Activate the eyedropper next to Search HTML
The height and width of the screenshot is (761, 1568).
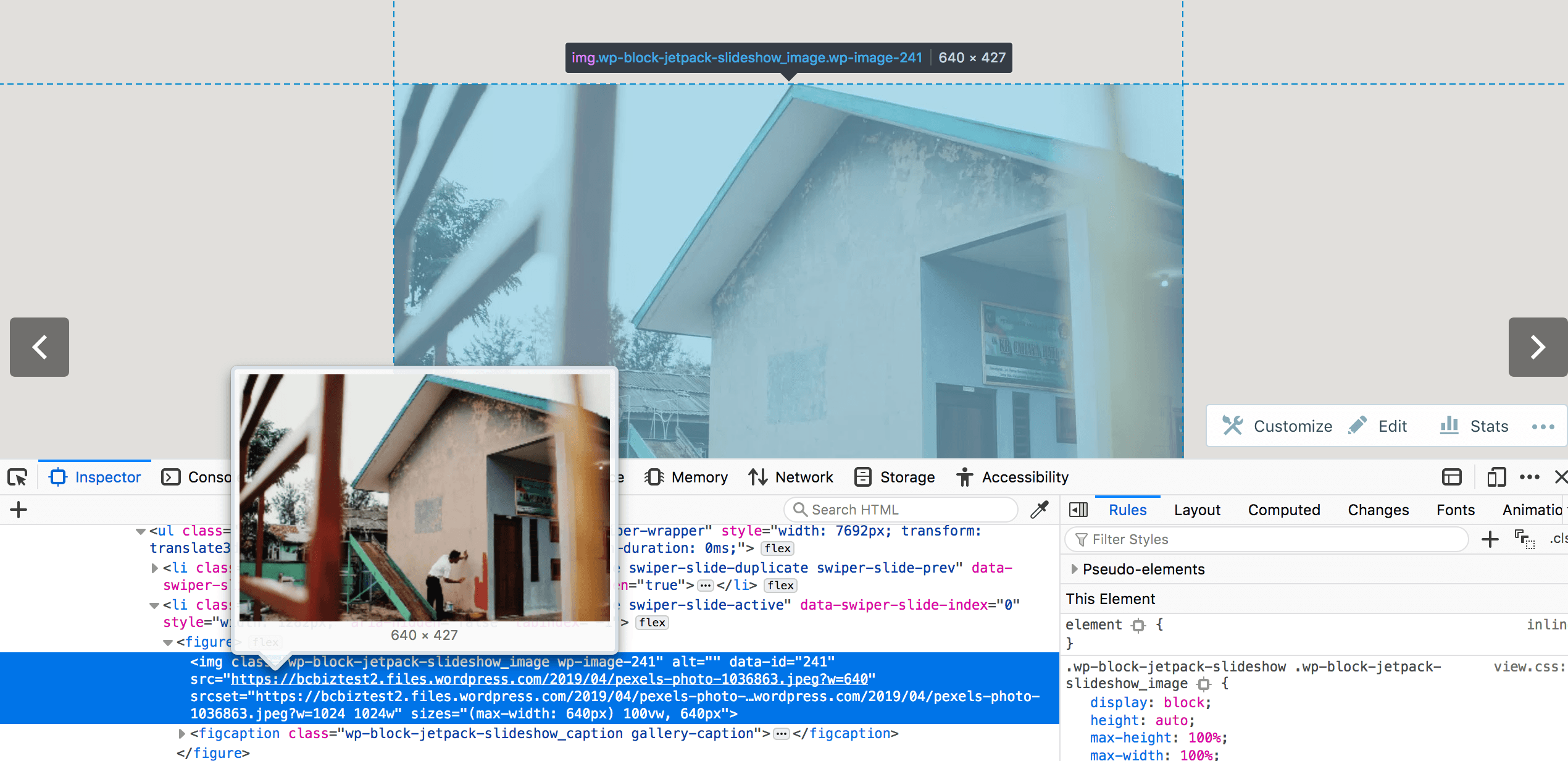pyautogui.click(x=1040, y=509)
